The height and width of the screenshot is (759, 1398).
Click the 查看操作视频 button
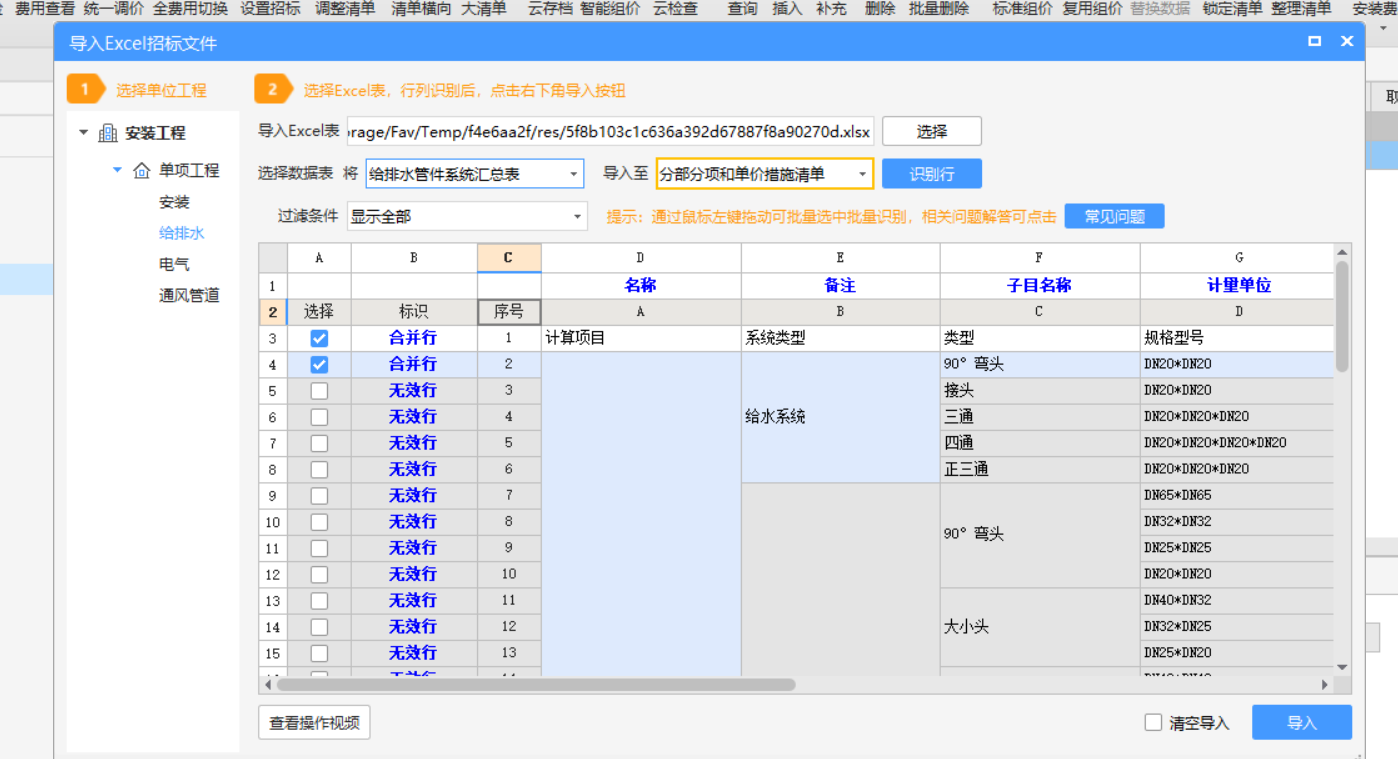click(x=314, y=722)
